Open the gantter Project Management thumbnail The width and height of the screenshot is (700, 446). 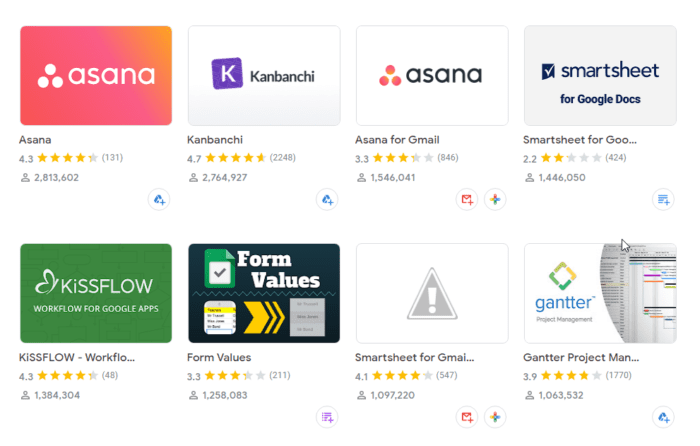click(600, 293)
